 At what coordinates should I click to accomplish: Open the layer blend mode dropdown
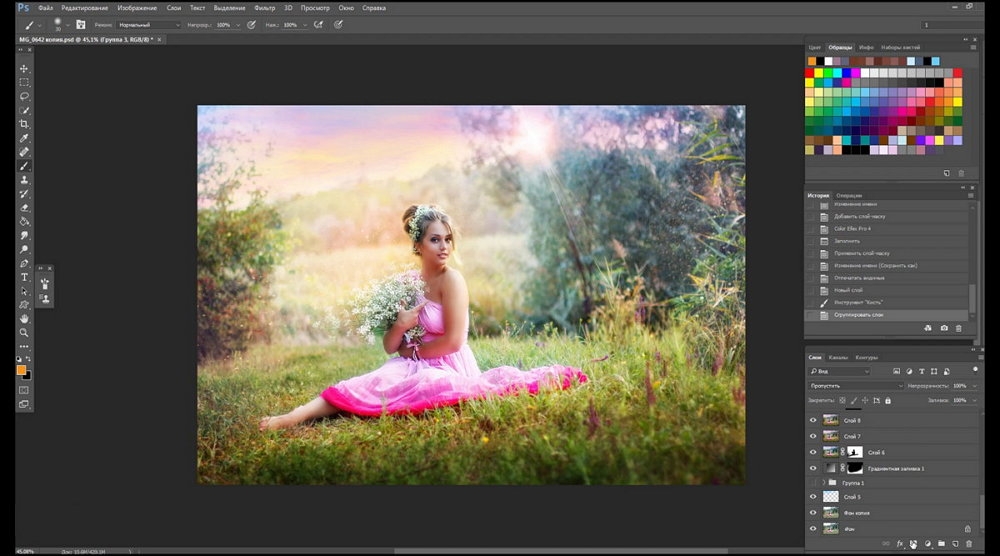856,386
